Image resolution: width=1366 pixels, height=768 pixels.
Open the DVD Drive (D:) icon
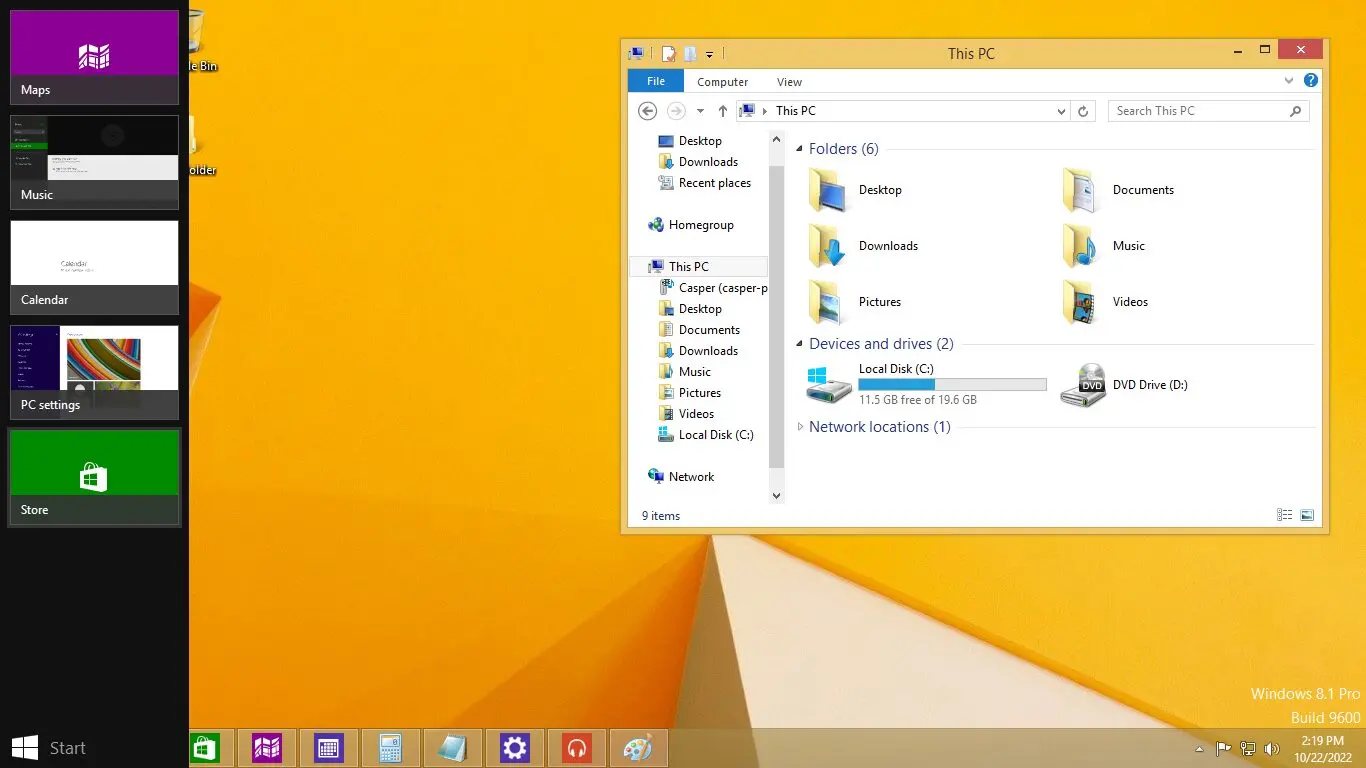tap(1083, 385)
